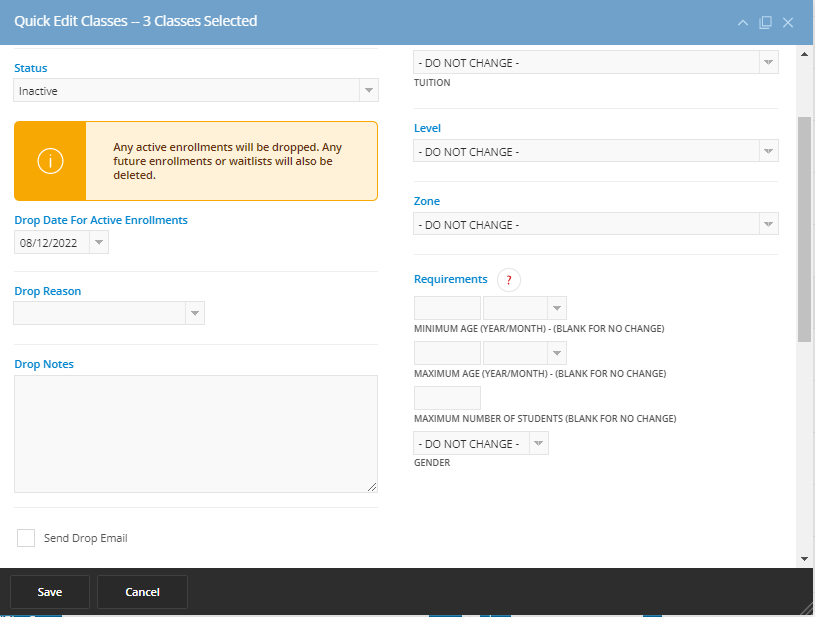This screenshot has height=617, width=815.
Task: Open the dialog pop-out window icon
Action: [x=765, y=21]
